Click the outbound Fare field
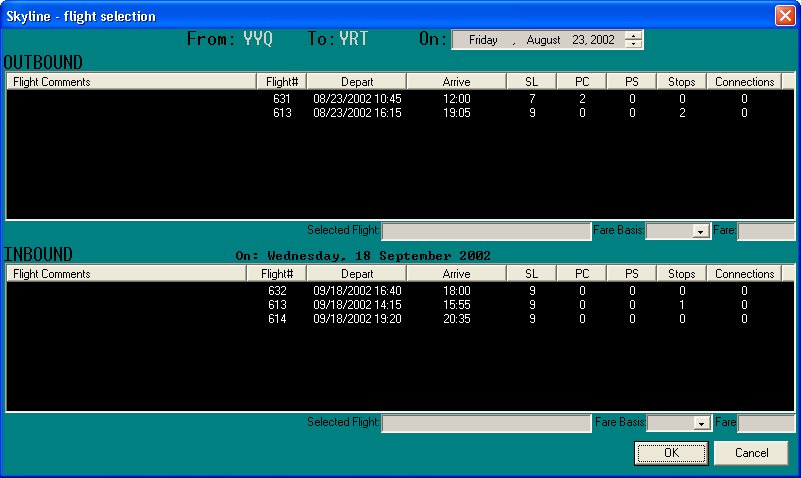 coord(766,231)
